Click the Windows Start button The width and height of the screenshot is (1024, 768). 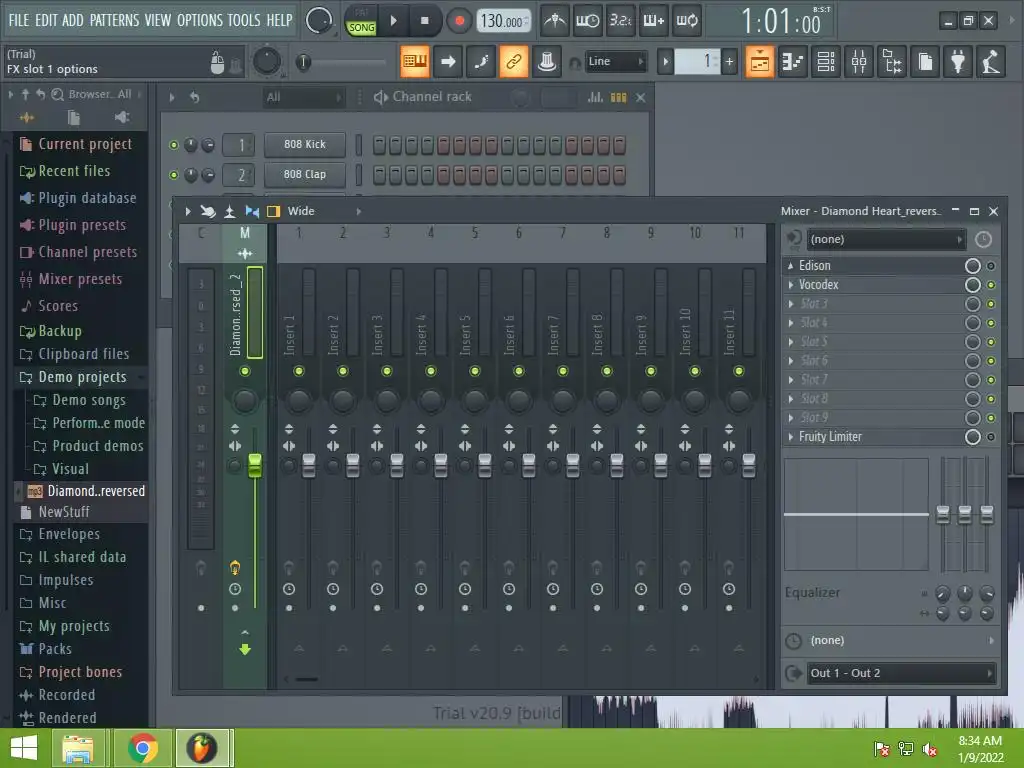(x=24, y=748)
